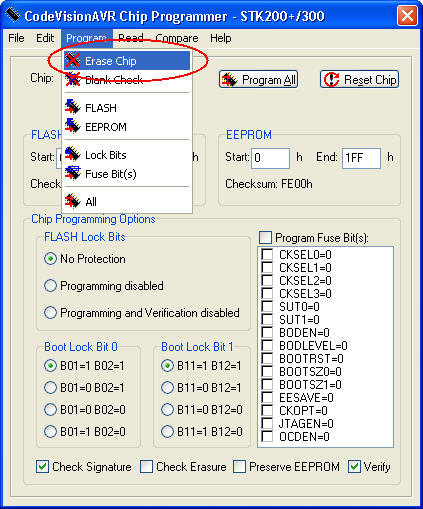Image resolution: width=423 pixels, height=509 pixels.
Task: Open the Compare menu
Action: click(x=177, y=38)
